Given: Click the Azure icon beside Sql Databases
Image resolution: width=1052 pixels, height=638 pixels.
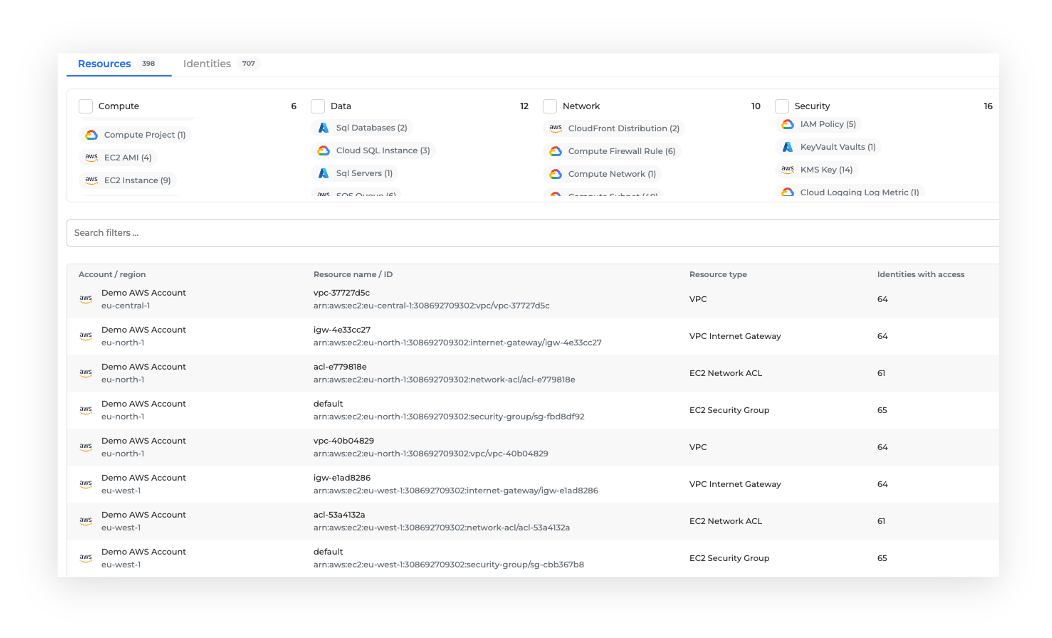Looking at the screenshot, I should coord(323,128).
